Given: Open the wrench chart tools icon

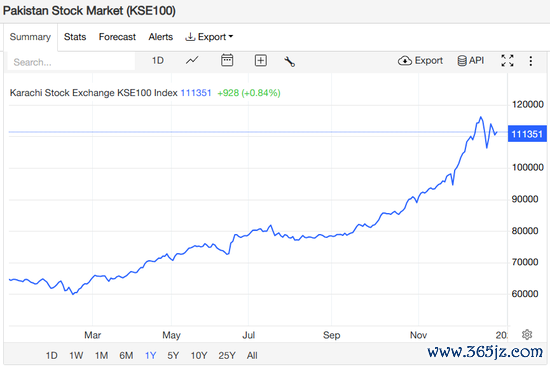Looking at the screenshot, I should tap(289, 61).
